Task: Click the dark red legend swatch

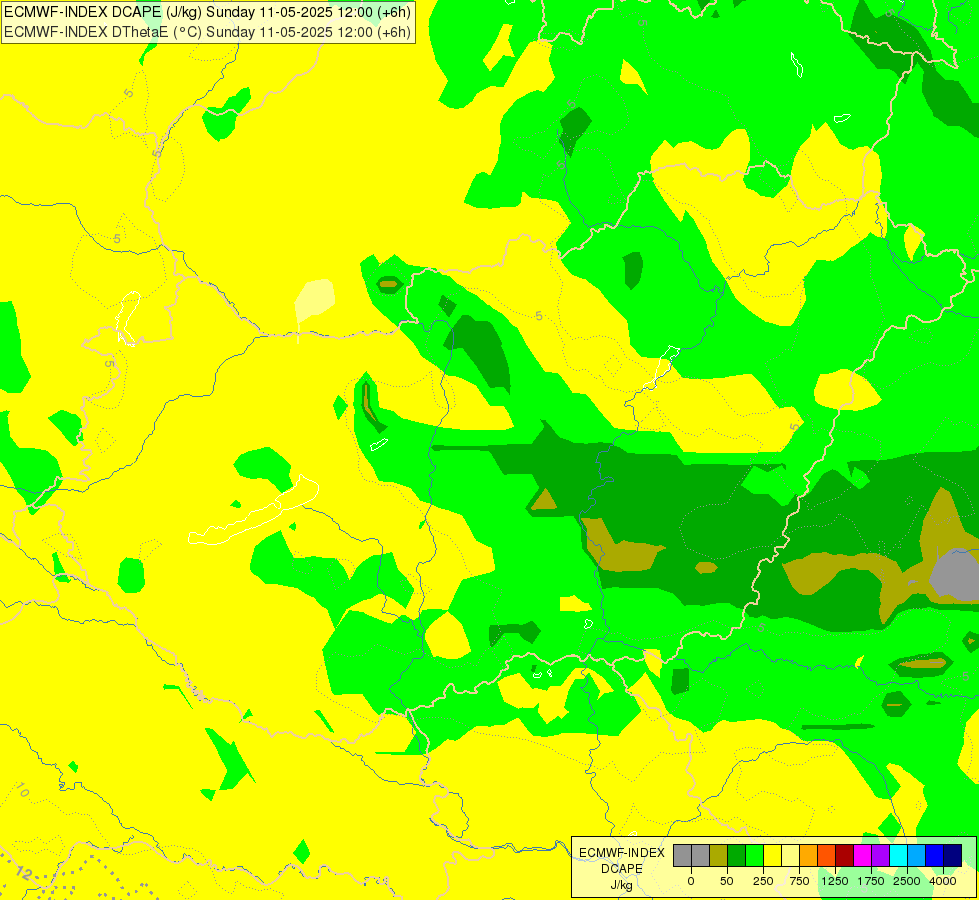Action: (x=845, y=855)
